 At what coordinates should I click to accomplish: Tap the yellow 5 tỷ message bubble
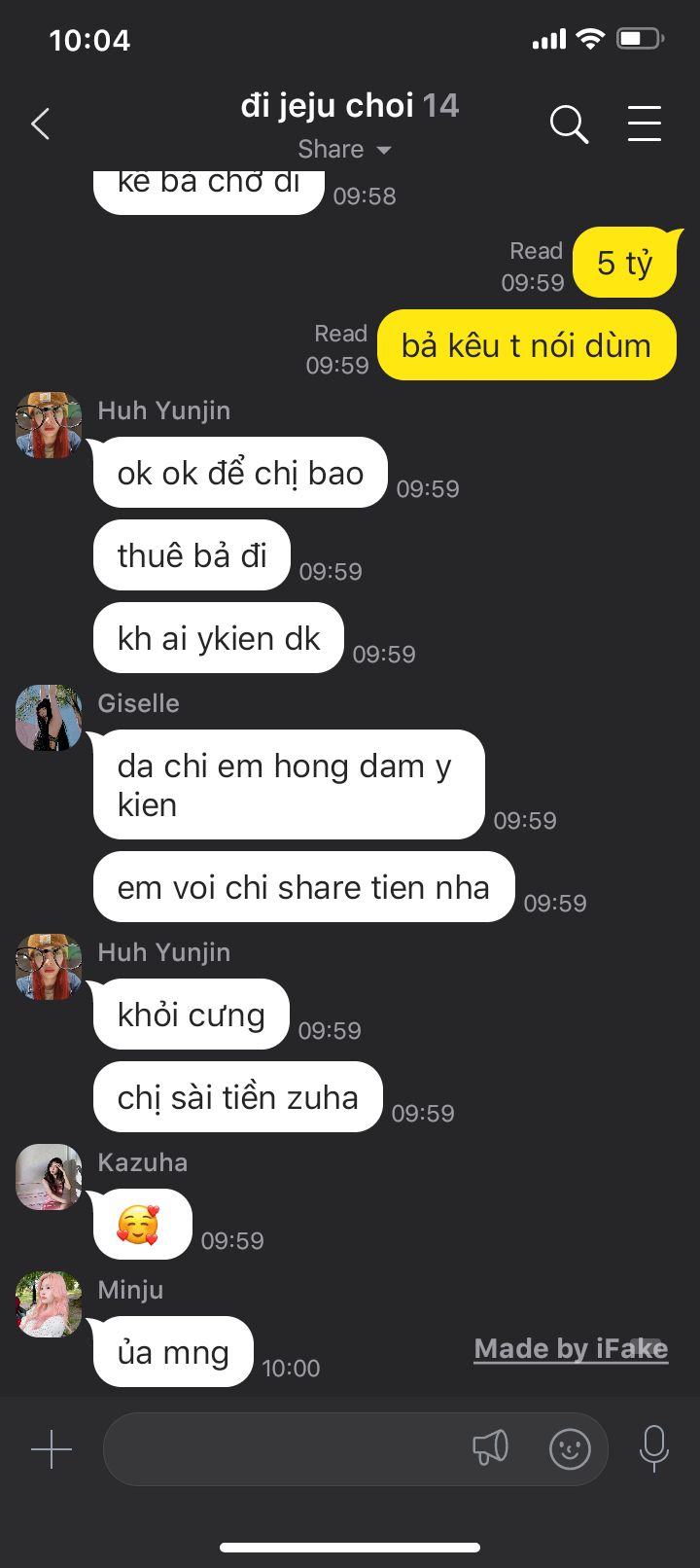(x=625, y=263)
